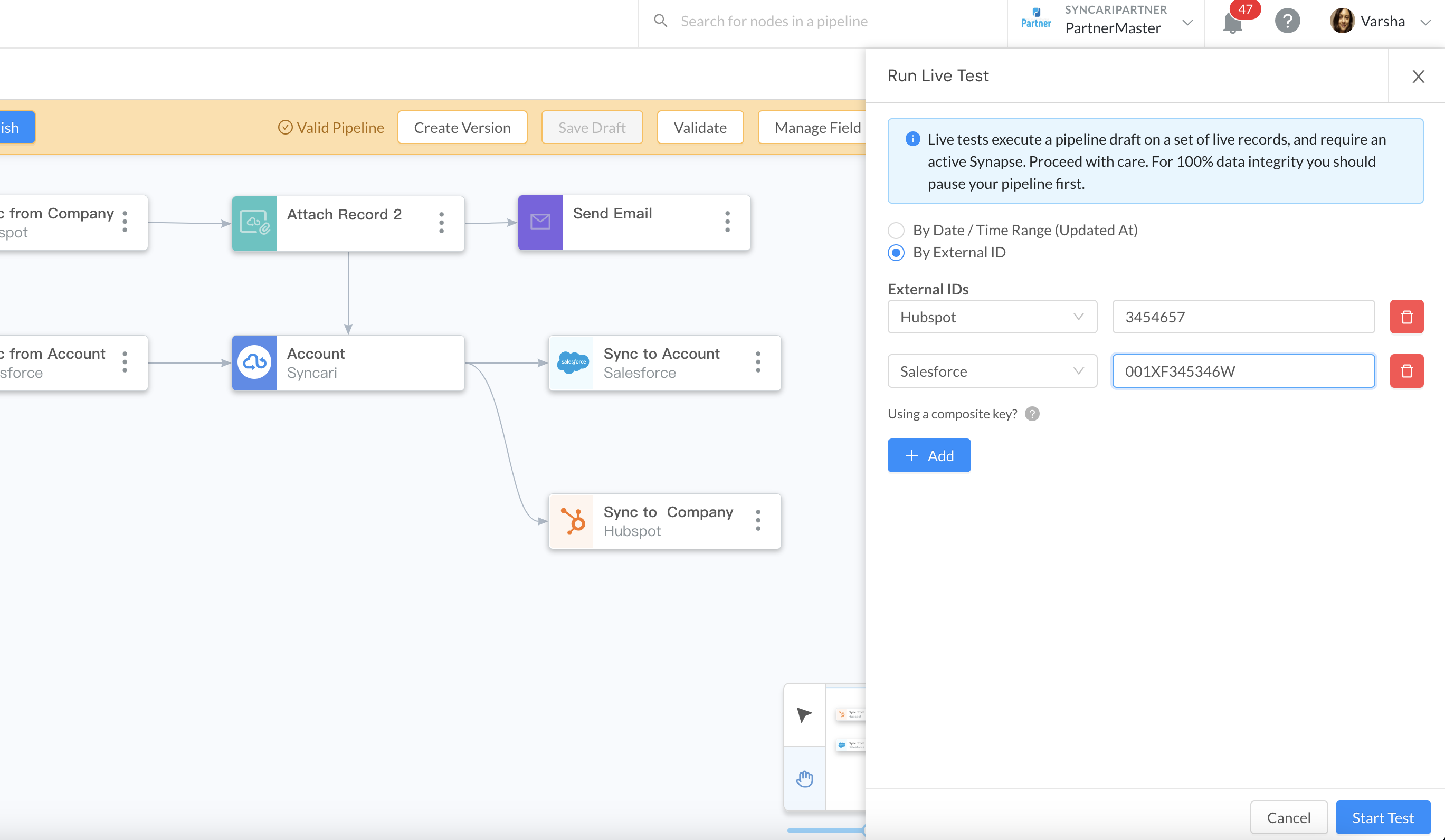Viewport: 1445px width, 840px height.
Task: Select the Account Syncari node label
Action: pyautogui.click(x=316, y=363)
